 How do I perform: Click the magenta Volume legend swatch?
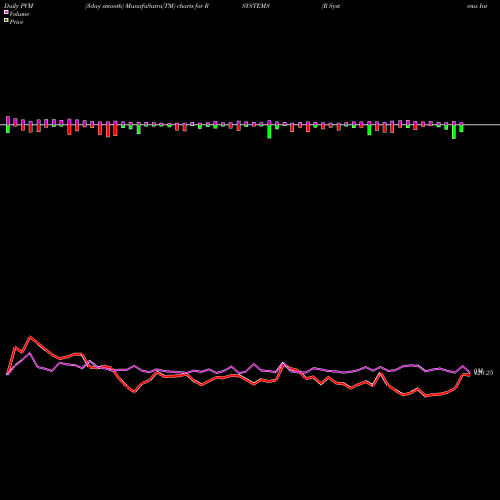tap(6, 12)
